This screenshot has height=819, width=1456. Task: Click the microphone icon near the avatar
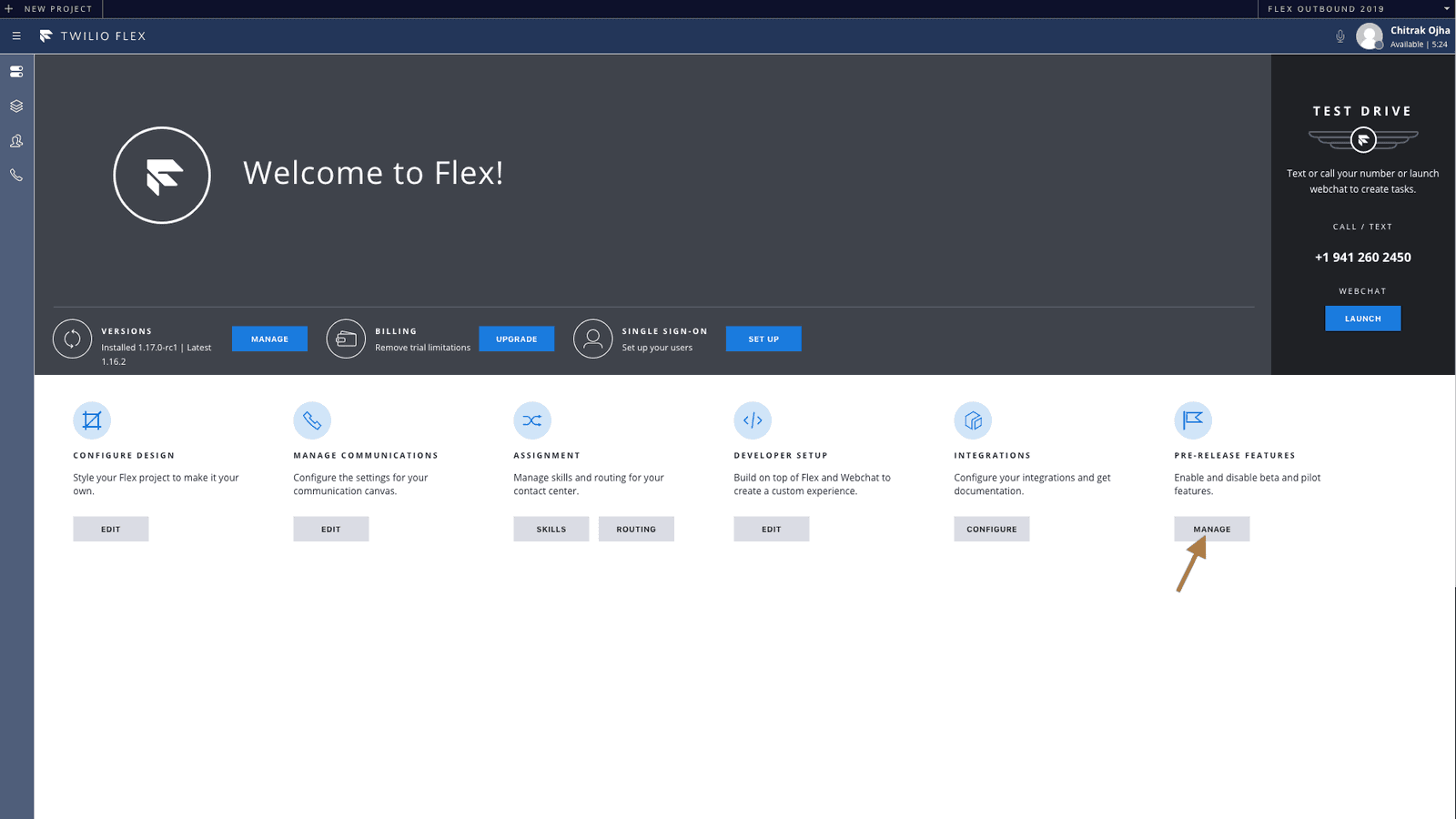[x=1340, y=35]
